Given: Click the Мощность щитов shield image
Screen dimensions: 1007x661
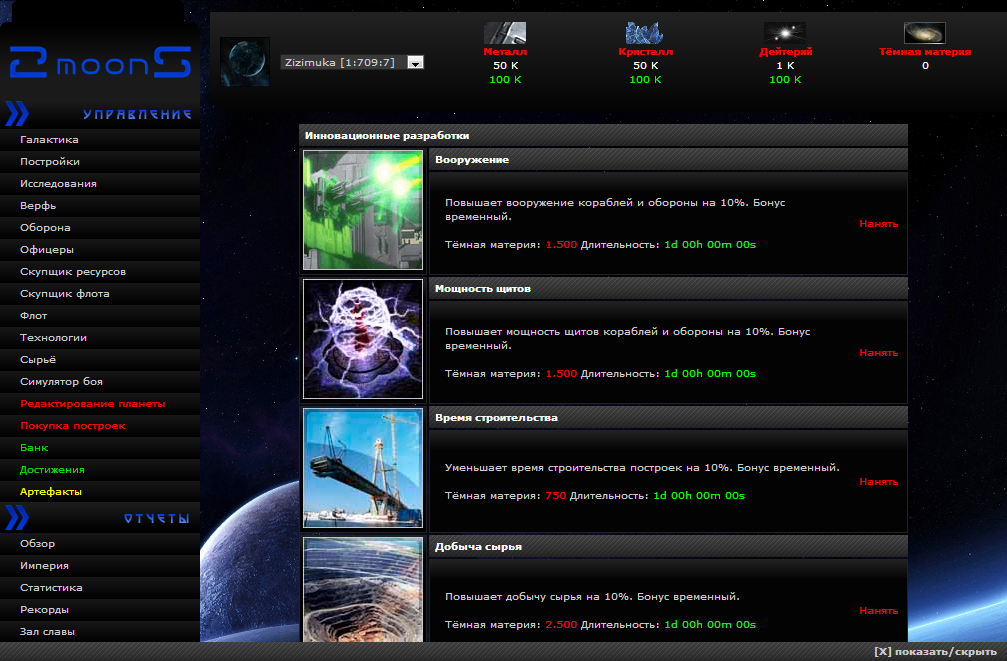Looking at the screenshot, I should point(363,339).
